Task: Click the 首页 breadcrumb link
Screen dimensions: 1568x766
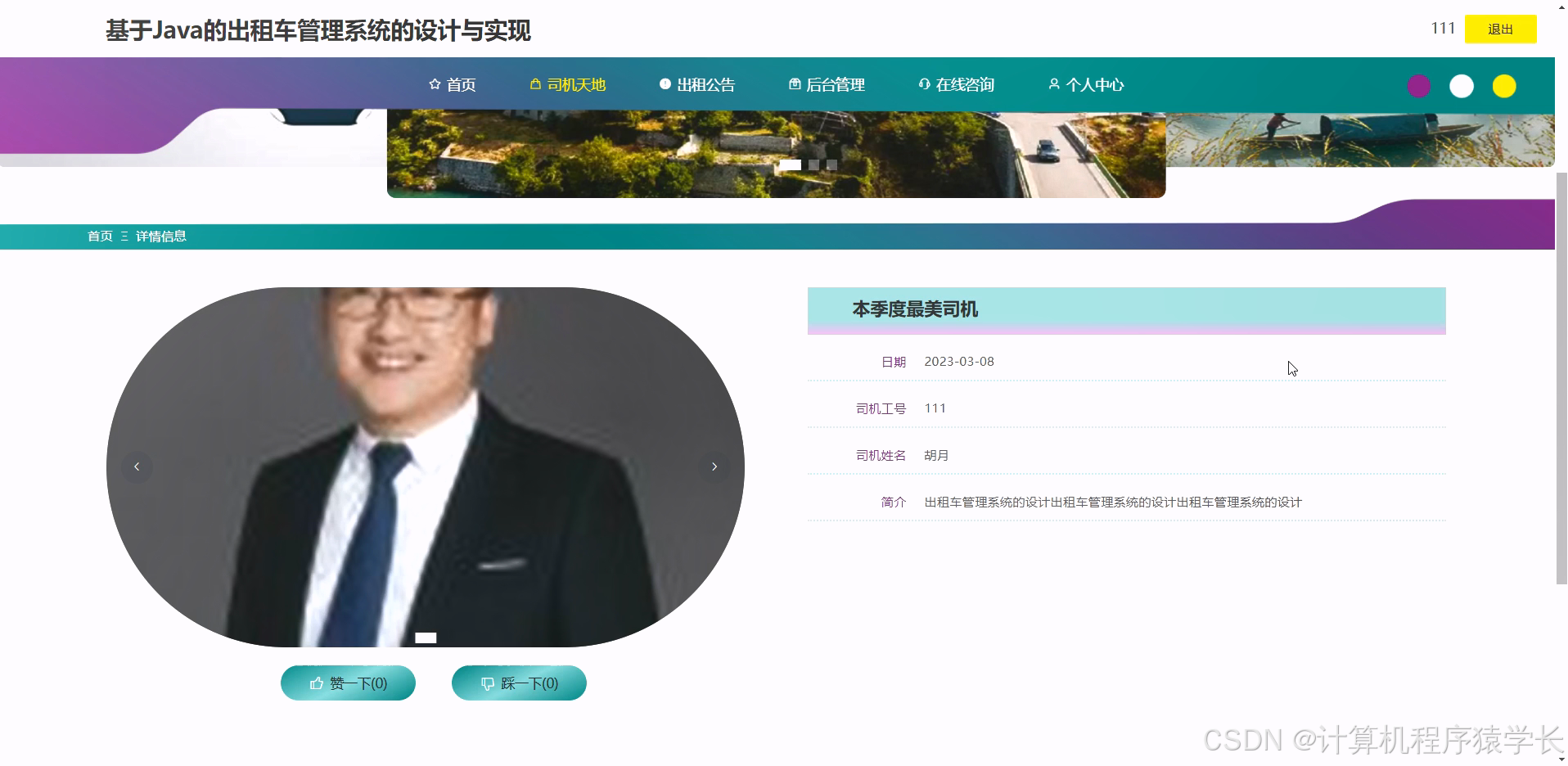Action: (x=100, y=236)
